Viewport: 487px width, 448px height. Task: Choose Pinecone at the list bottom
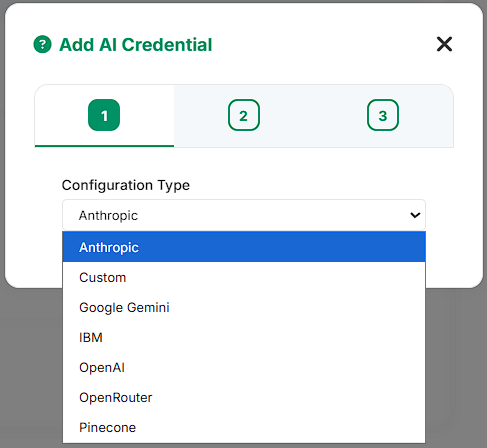click(244, 427)
